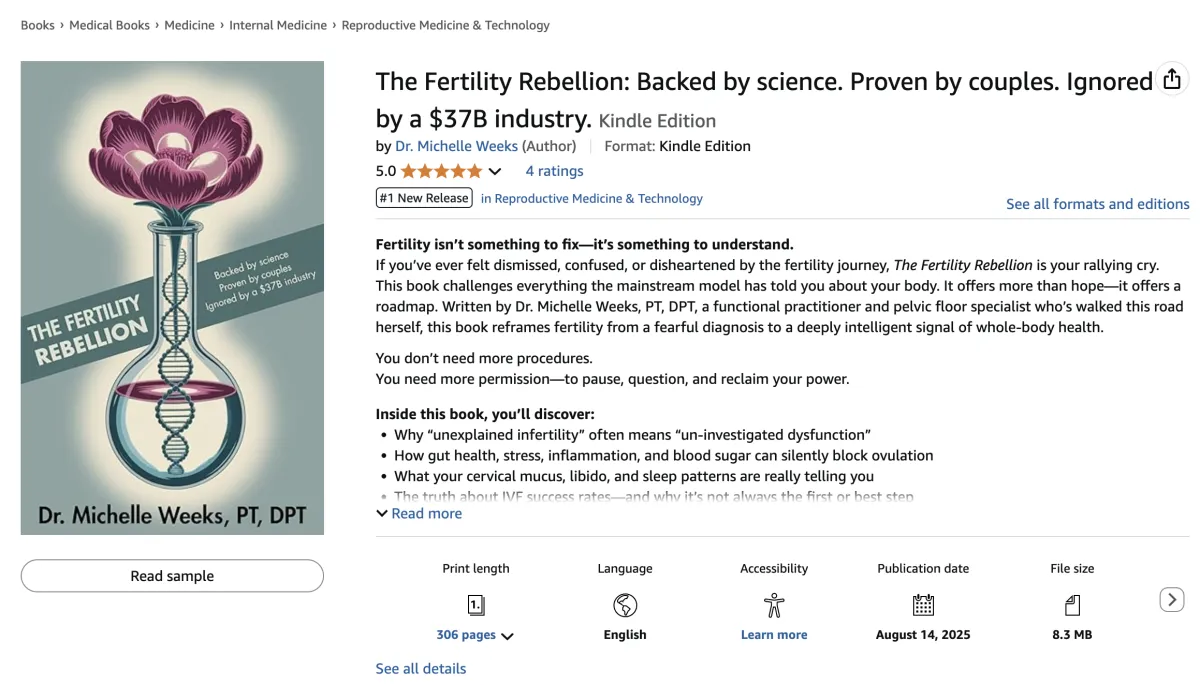Click the Read sample button

click(172, 576)
